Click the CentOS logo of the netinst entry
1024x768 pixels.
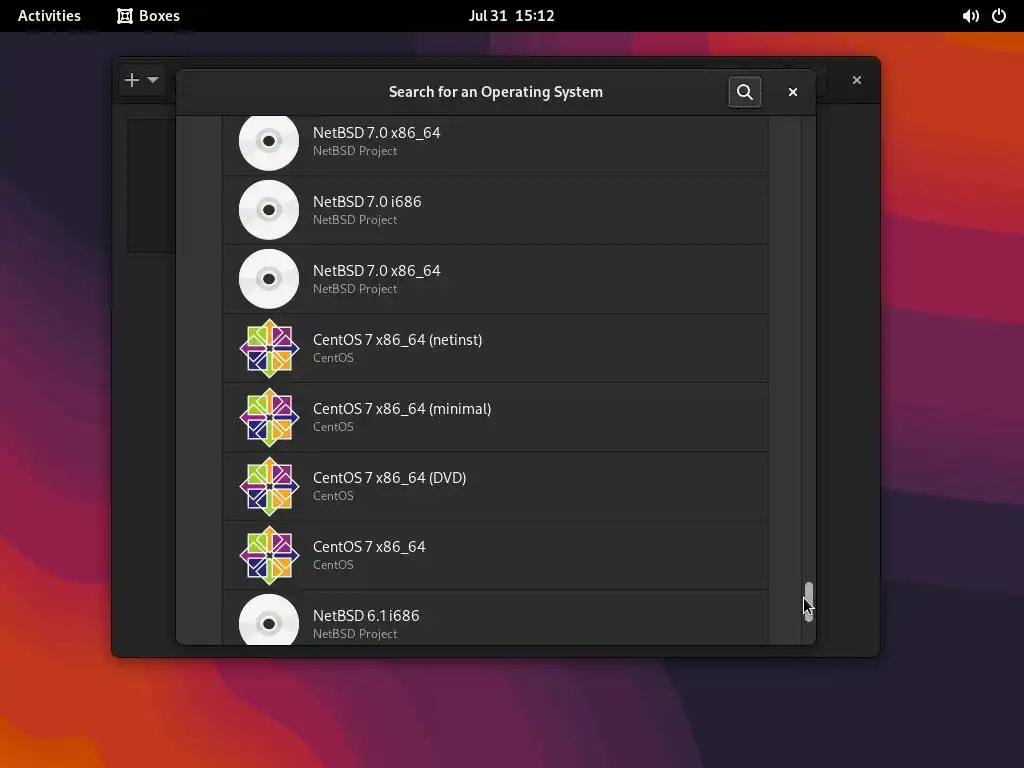click(269, 348)
